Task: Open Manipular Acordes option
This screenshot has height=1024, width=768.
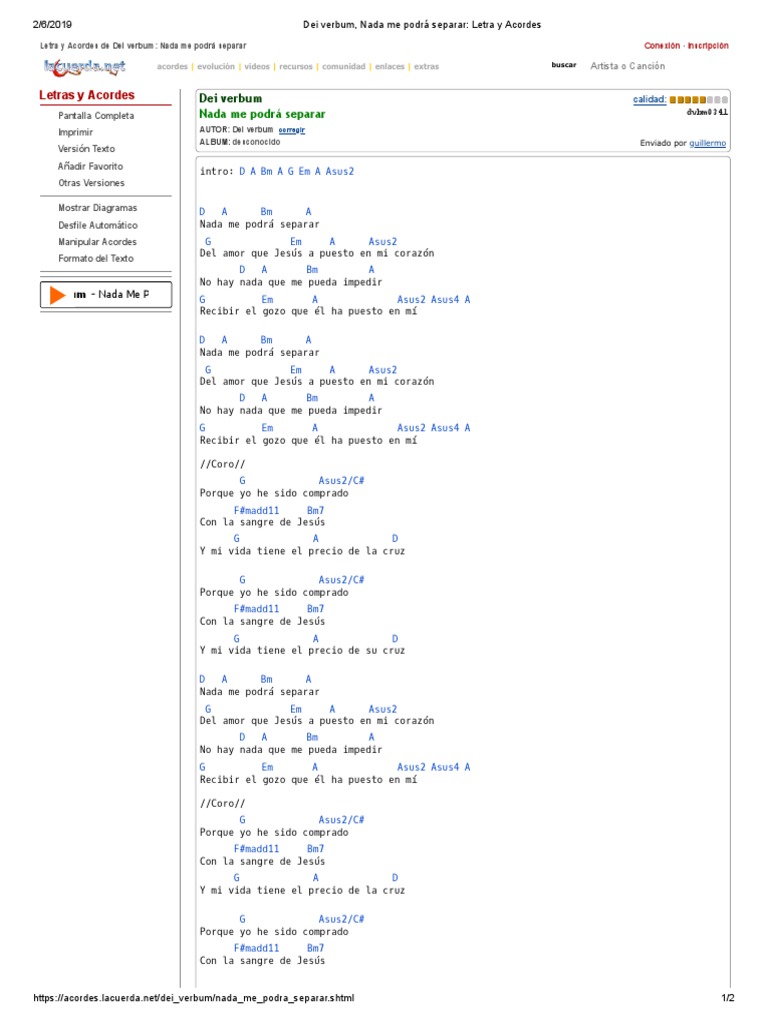Action: [x=98, y=242]
